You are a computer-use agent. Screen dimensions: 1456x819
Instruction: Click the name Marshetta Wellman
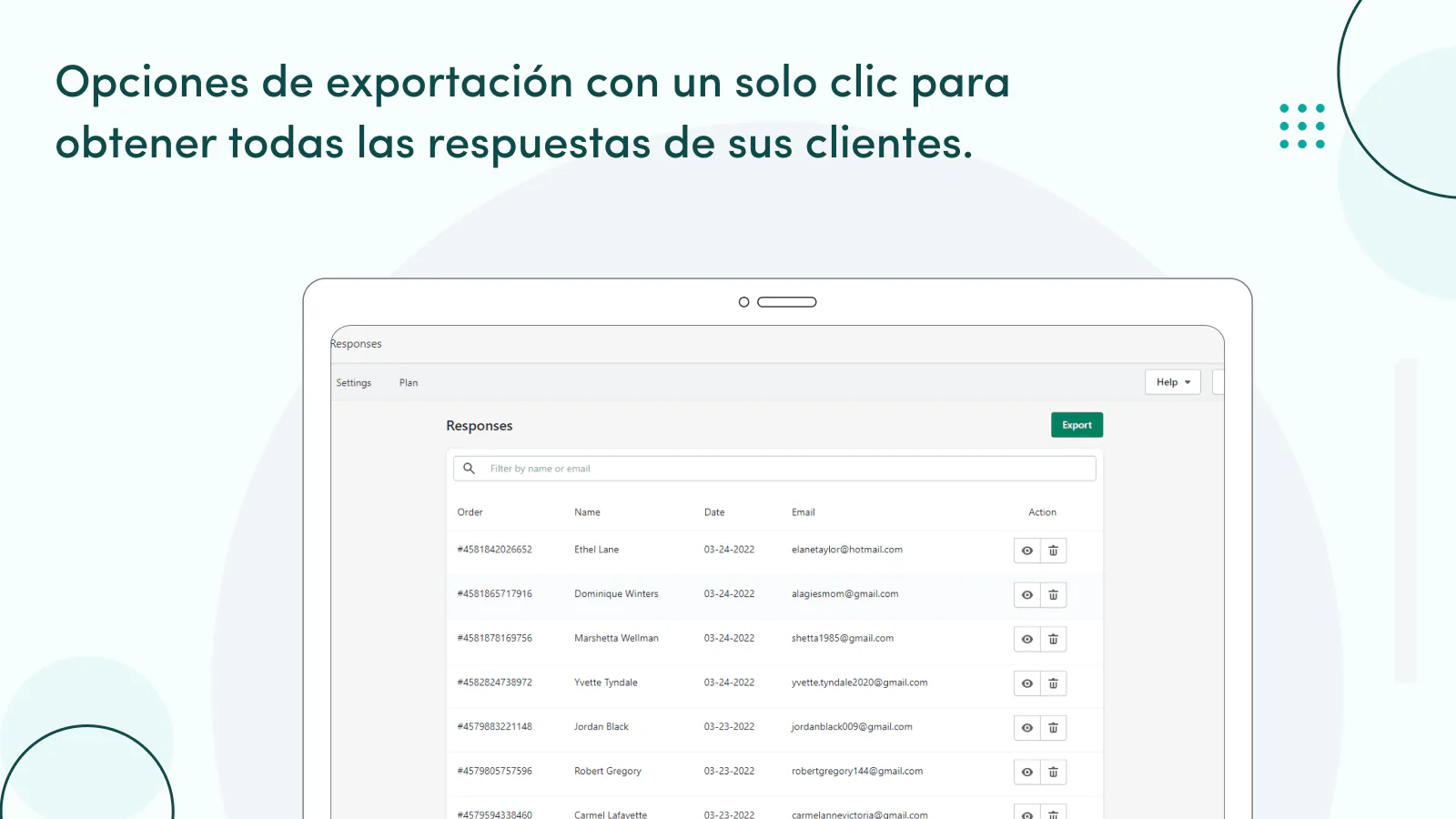[616, 639]
